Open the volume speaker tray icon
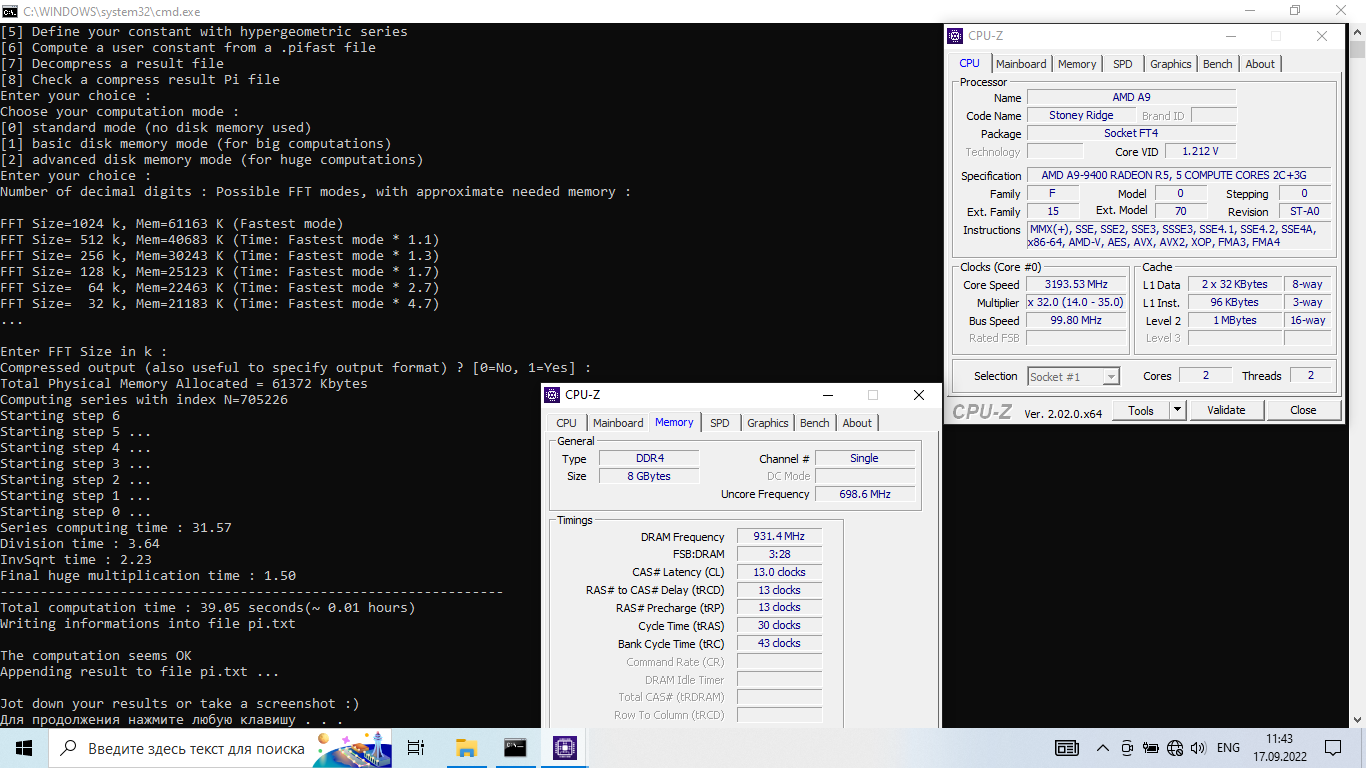 (1197, 748)
